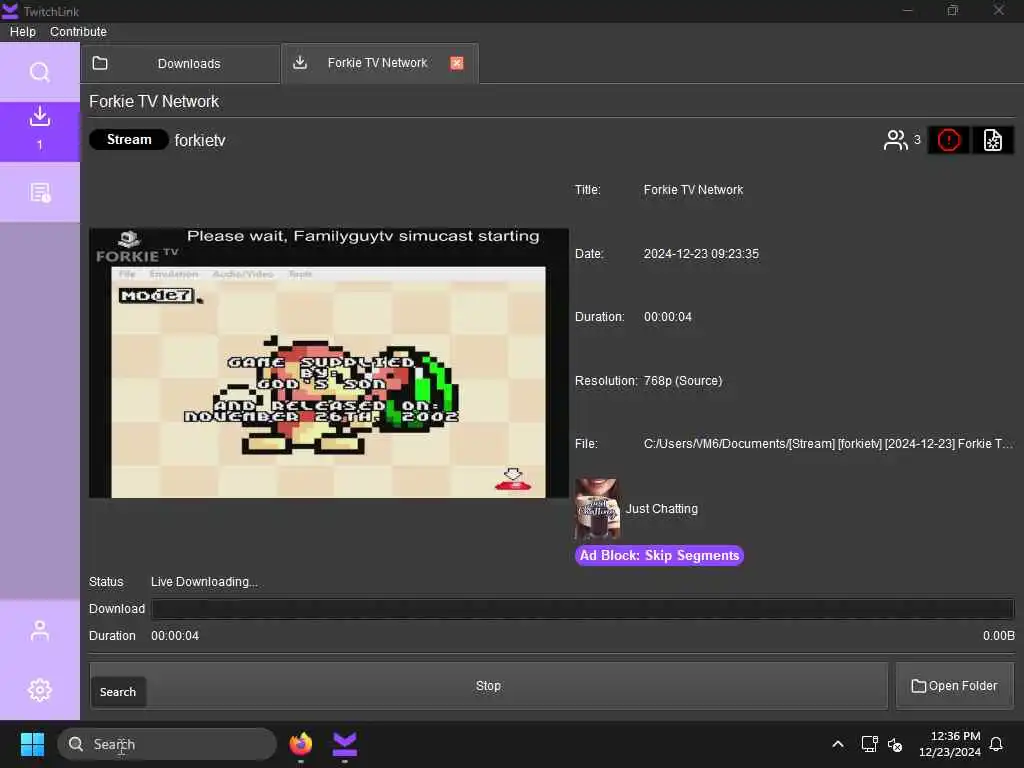Click the 768p (Source) resolution value
The width and height of the screenshot is (1024, 768).
(682, 381)
